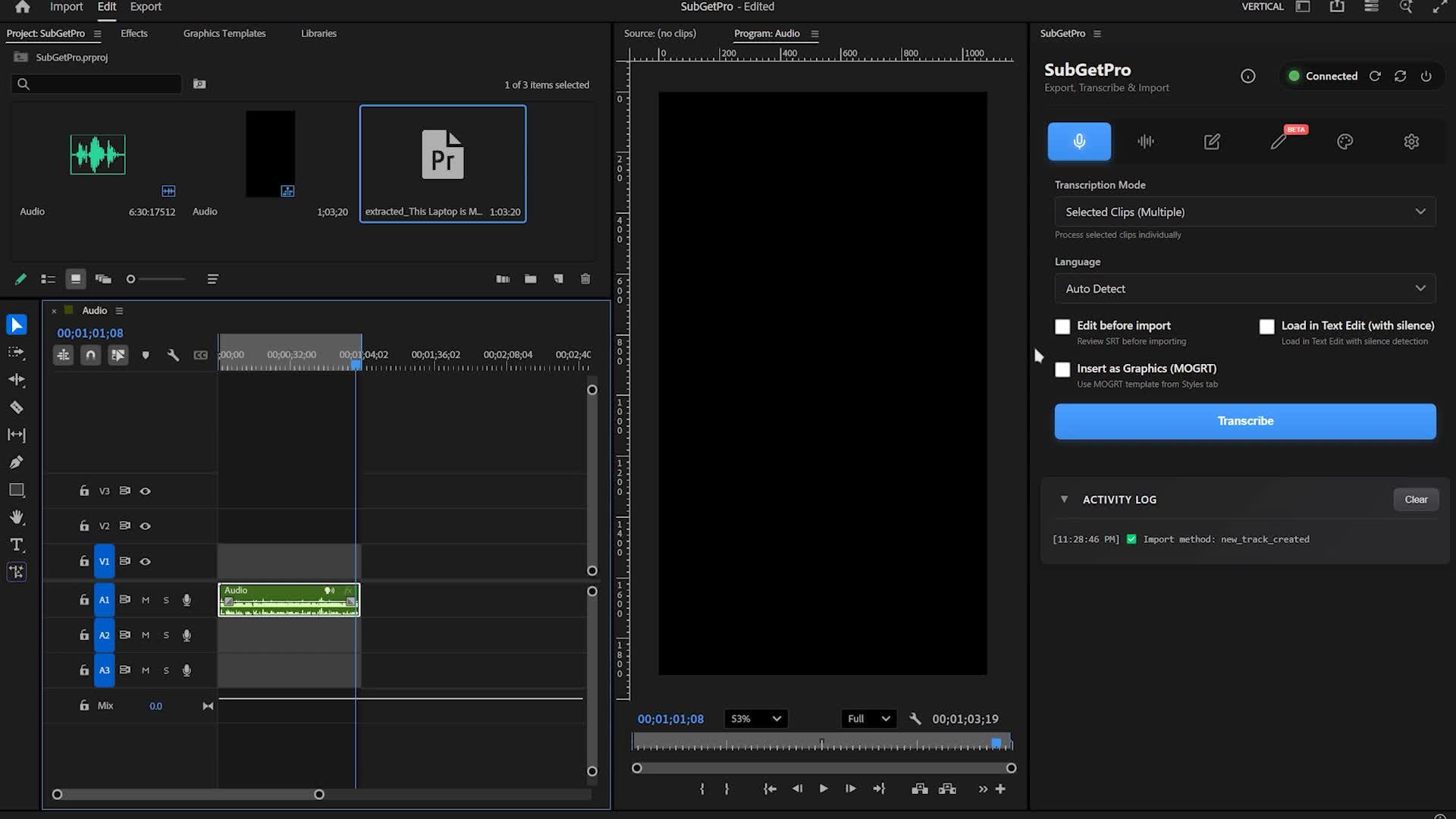Select the Type tool

(x=16, y=545)
